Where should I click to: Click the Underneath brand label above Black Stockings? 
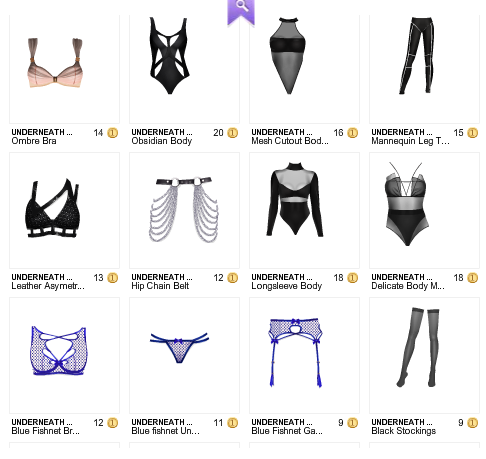(x=402, y=422)
